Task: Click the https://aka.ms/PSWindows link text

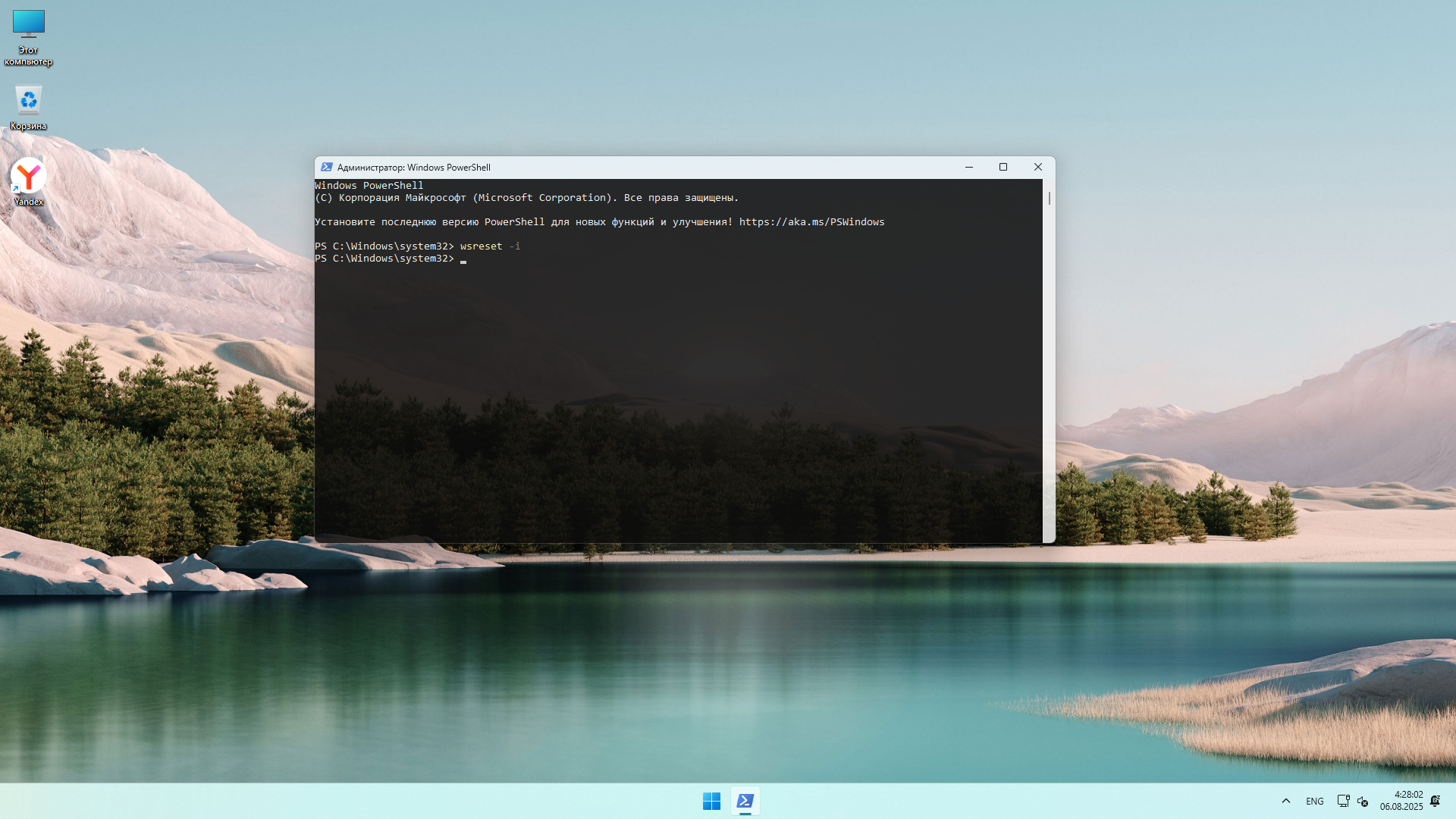Action: 811,222
